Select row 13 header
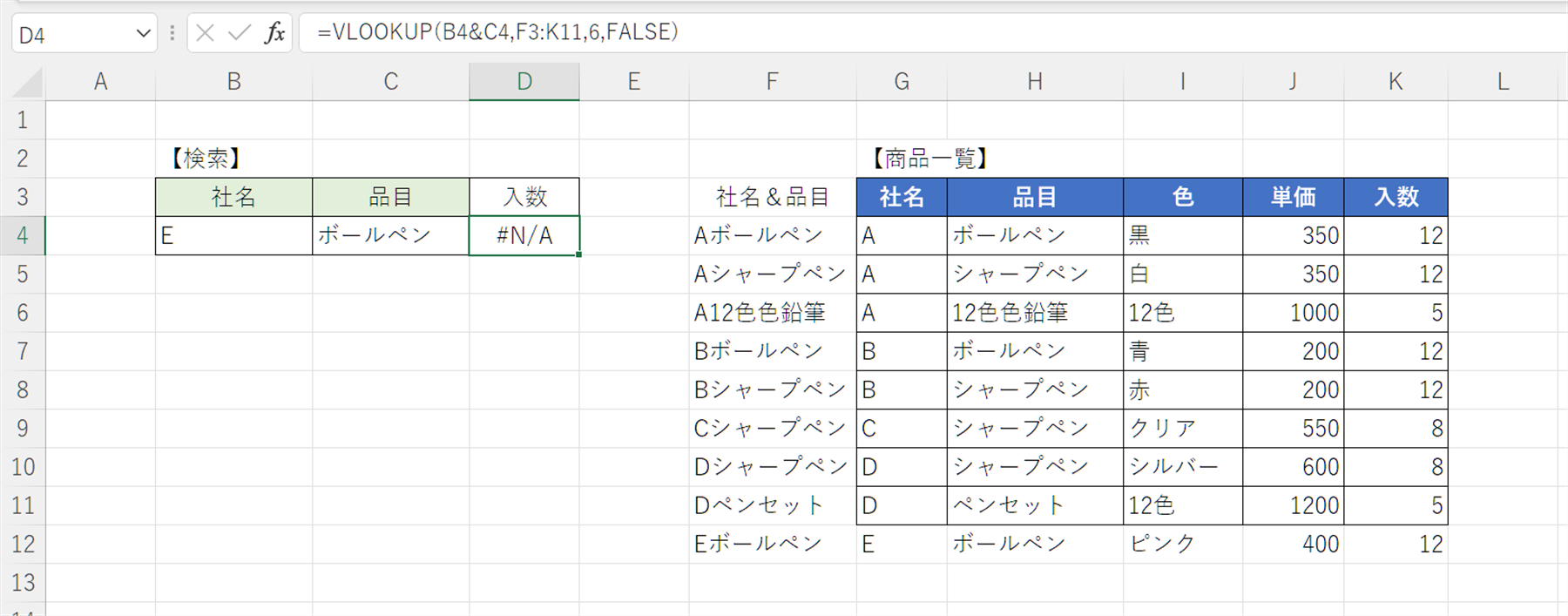Viewport: 1568px width, 616px height. coord(23,582)
